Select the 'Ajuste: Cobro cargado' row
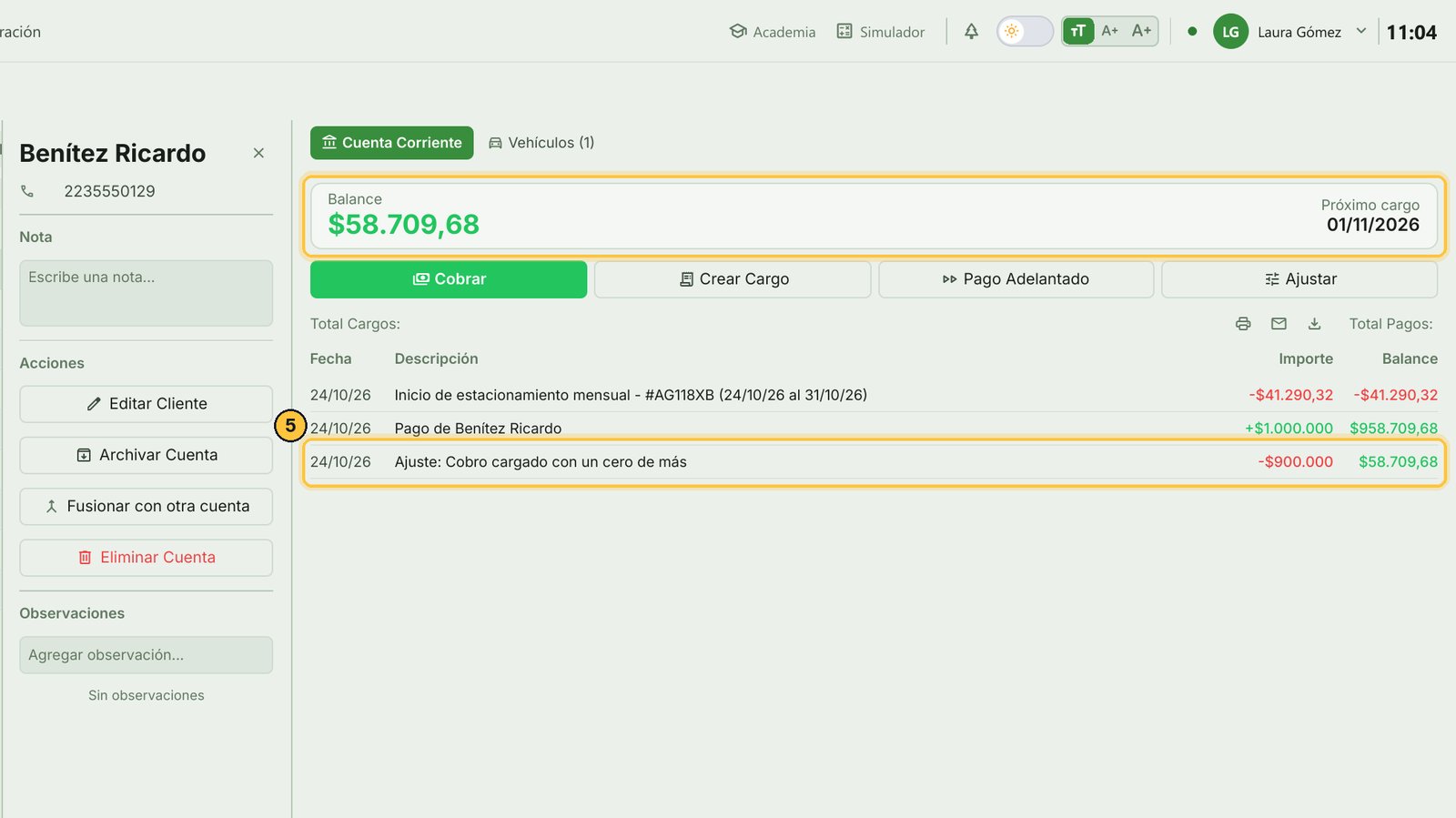Image resolution: width=1456 pixels, height=818 pixels. (x=874, y=462)
